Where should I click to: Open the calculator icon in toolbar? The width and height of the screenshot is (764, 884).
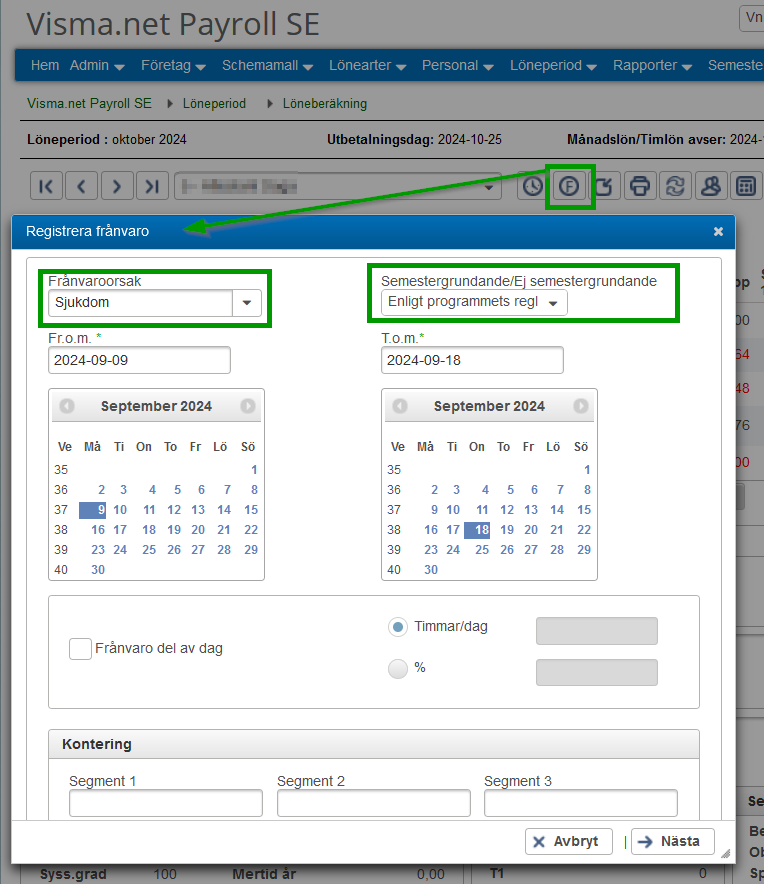click(x=746, y=186)
